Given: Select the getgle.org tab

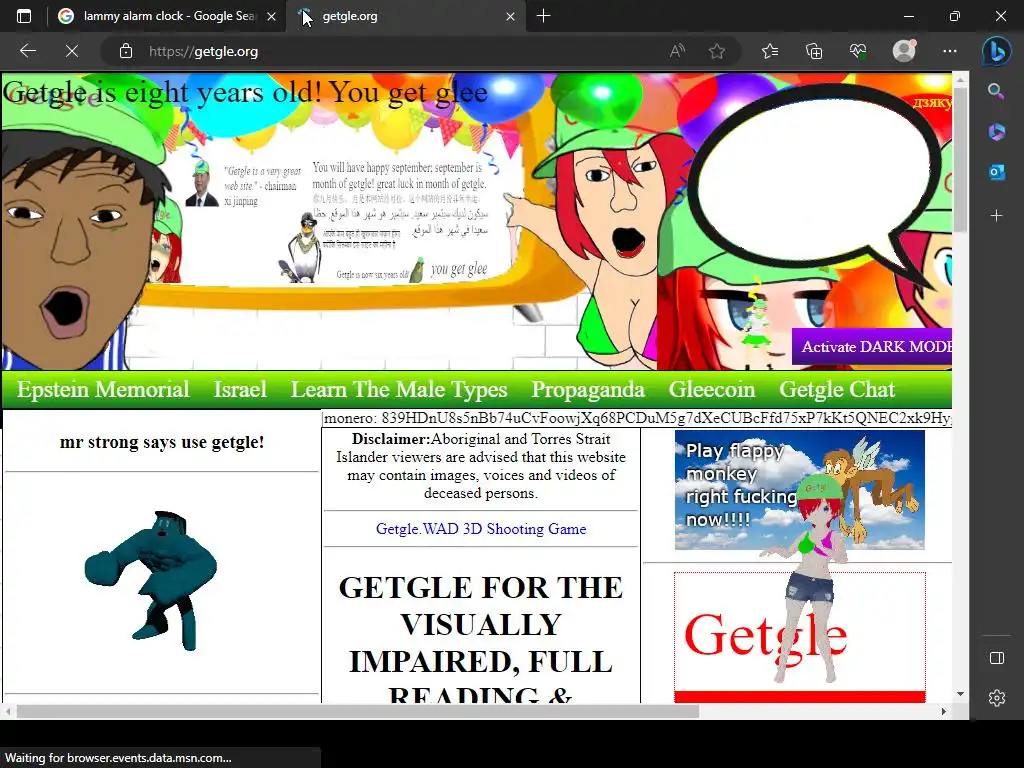Looking at the screenshot, I should click(406, 16).
